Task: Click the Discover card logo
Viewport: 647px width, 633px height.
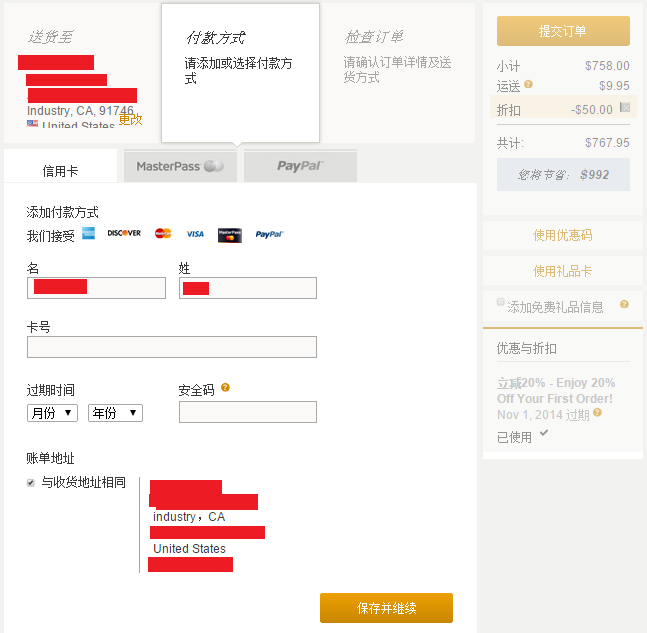Action: [124, 233]
